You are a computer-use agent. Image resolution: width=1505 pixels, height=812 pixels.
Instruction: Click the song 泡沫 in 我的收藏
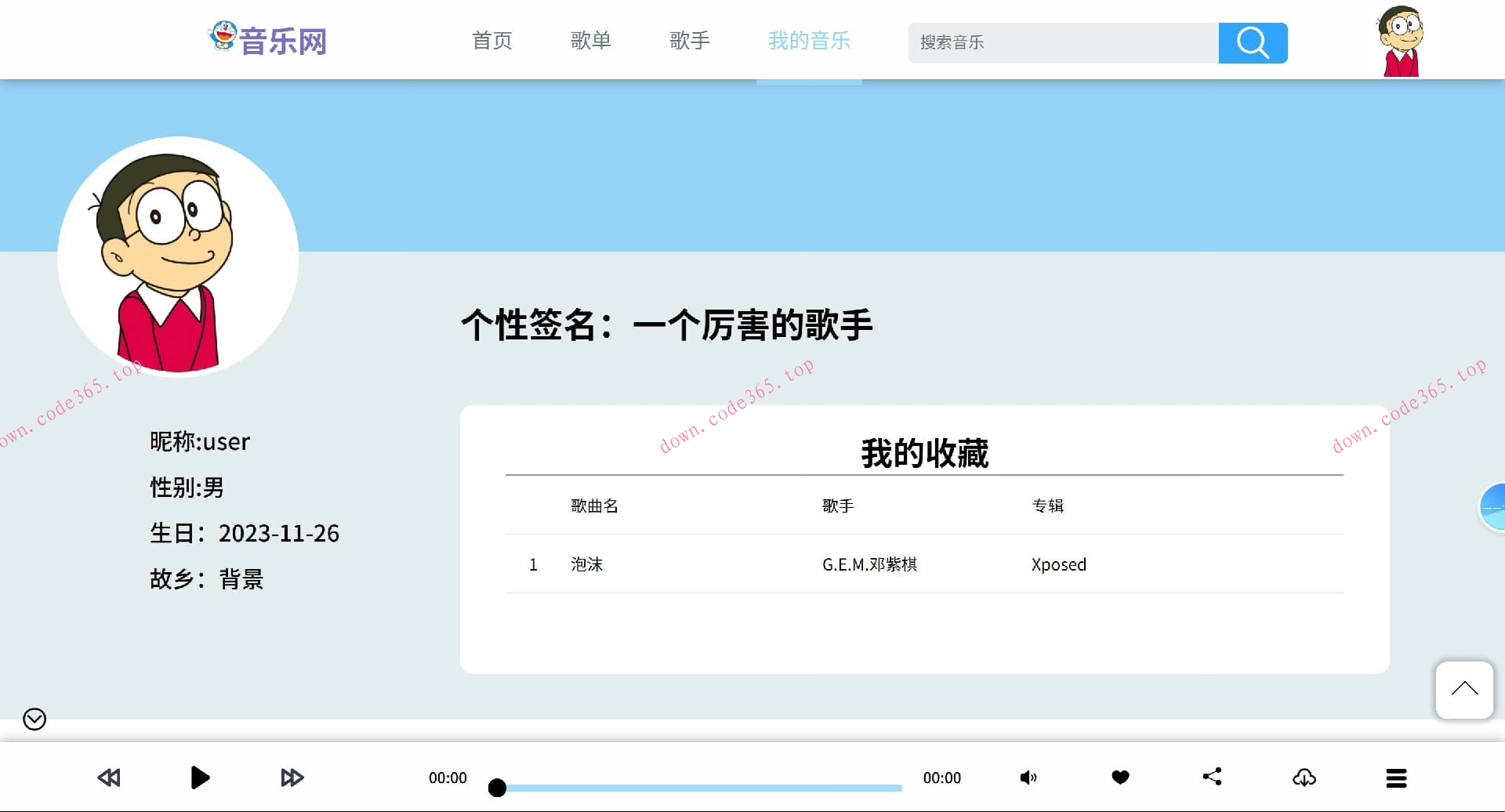pyautogui.click(x=586, y=564)
